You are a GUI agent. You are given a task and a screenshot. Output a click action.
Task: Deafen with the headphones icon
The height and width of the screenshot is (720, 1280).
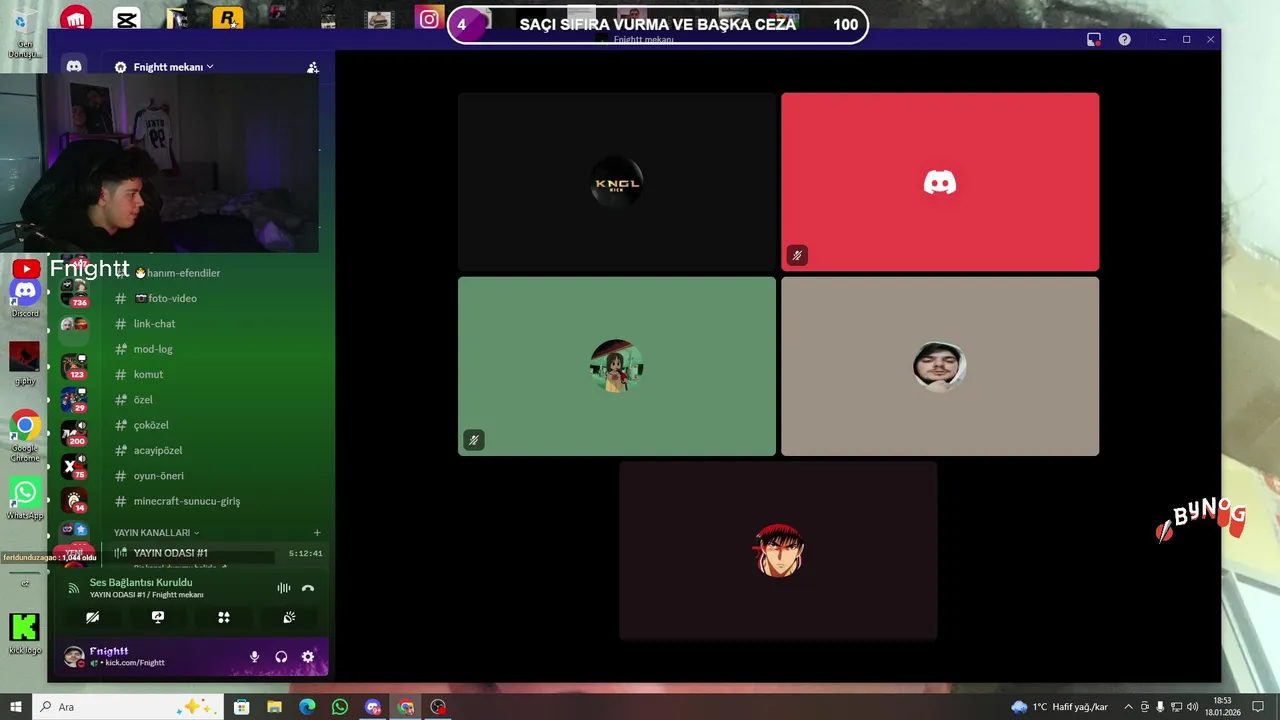[x=281, y=657]
